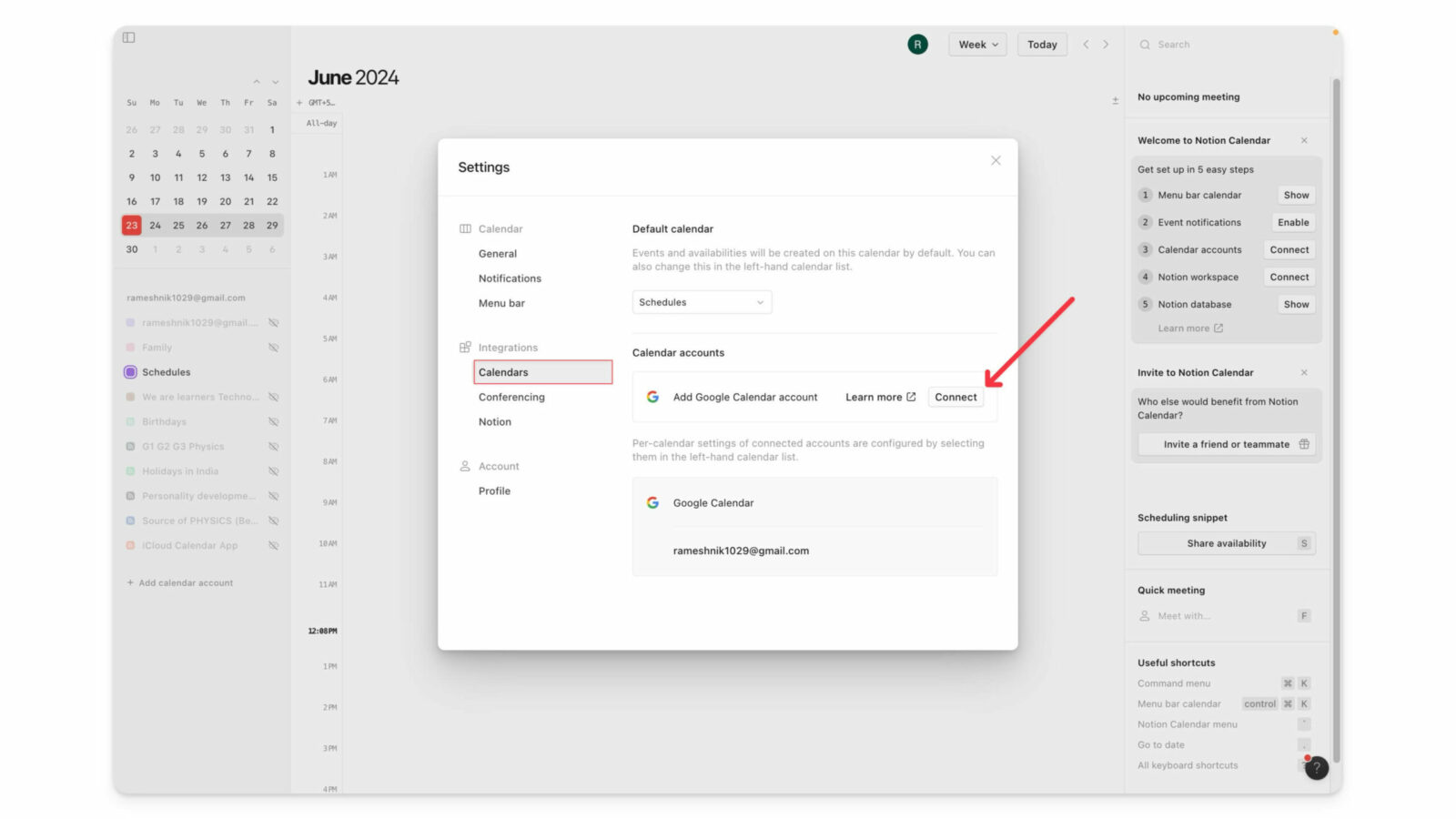Open the Learn more link for Google Calendar

pos(880,397)
